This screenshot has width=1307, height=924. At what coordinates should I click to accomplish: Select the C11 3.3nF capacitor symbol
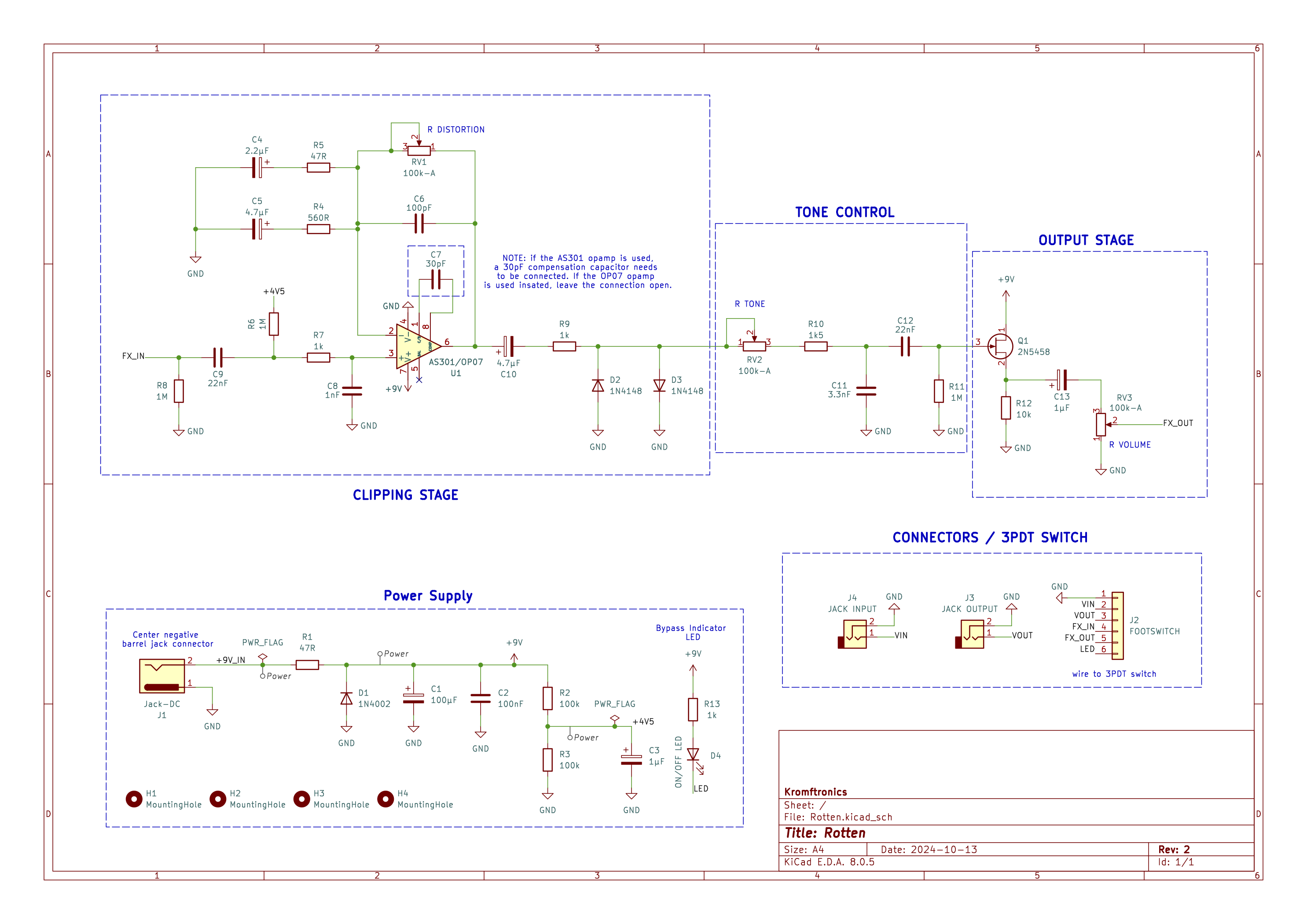coord(866,391)
